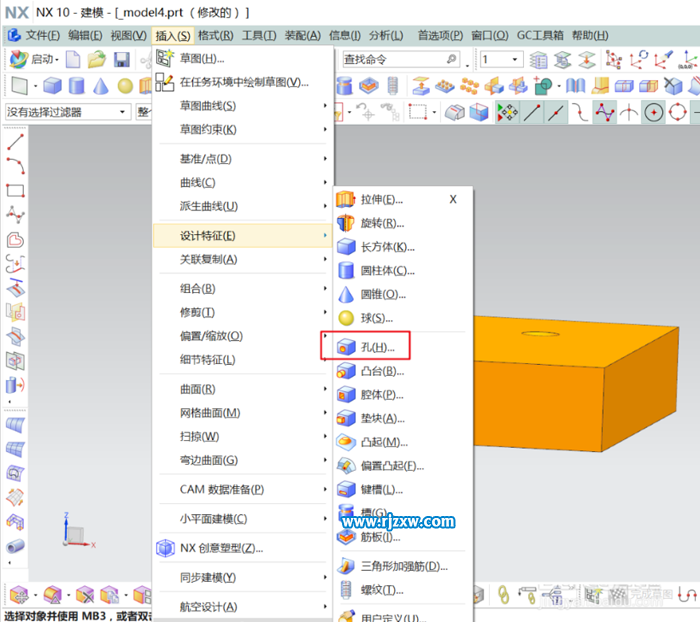
Task: Choose 筋板(I)... rib command
Action: 403,537
